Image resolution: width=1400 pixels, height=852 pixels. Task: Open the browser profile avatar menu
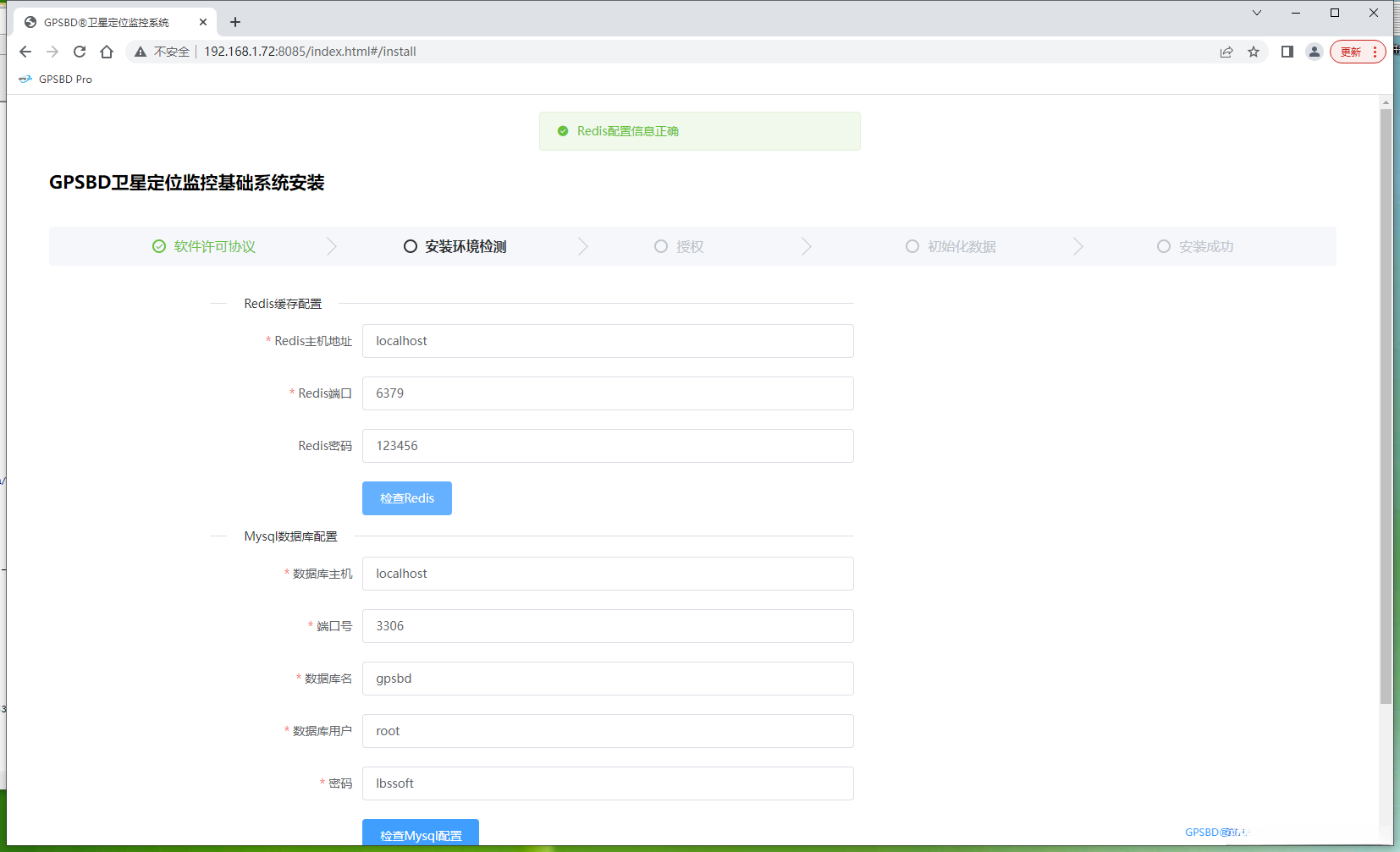(1315, 52)
